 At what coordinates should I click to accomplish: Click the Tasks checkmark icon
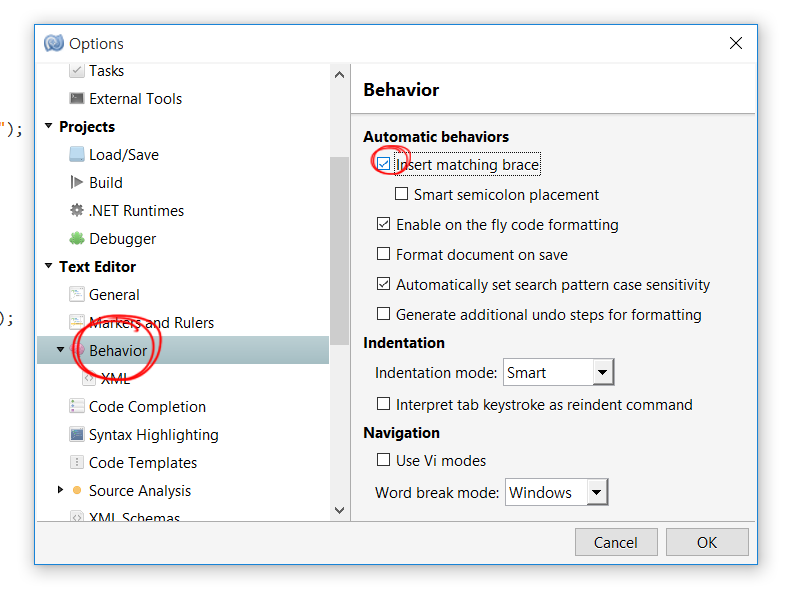tap(77, 70)
